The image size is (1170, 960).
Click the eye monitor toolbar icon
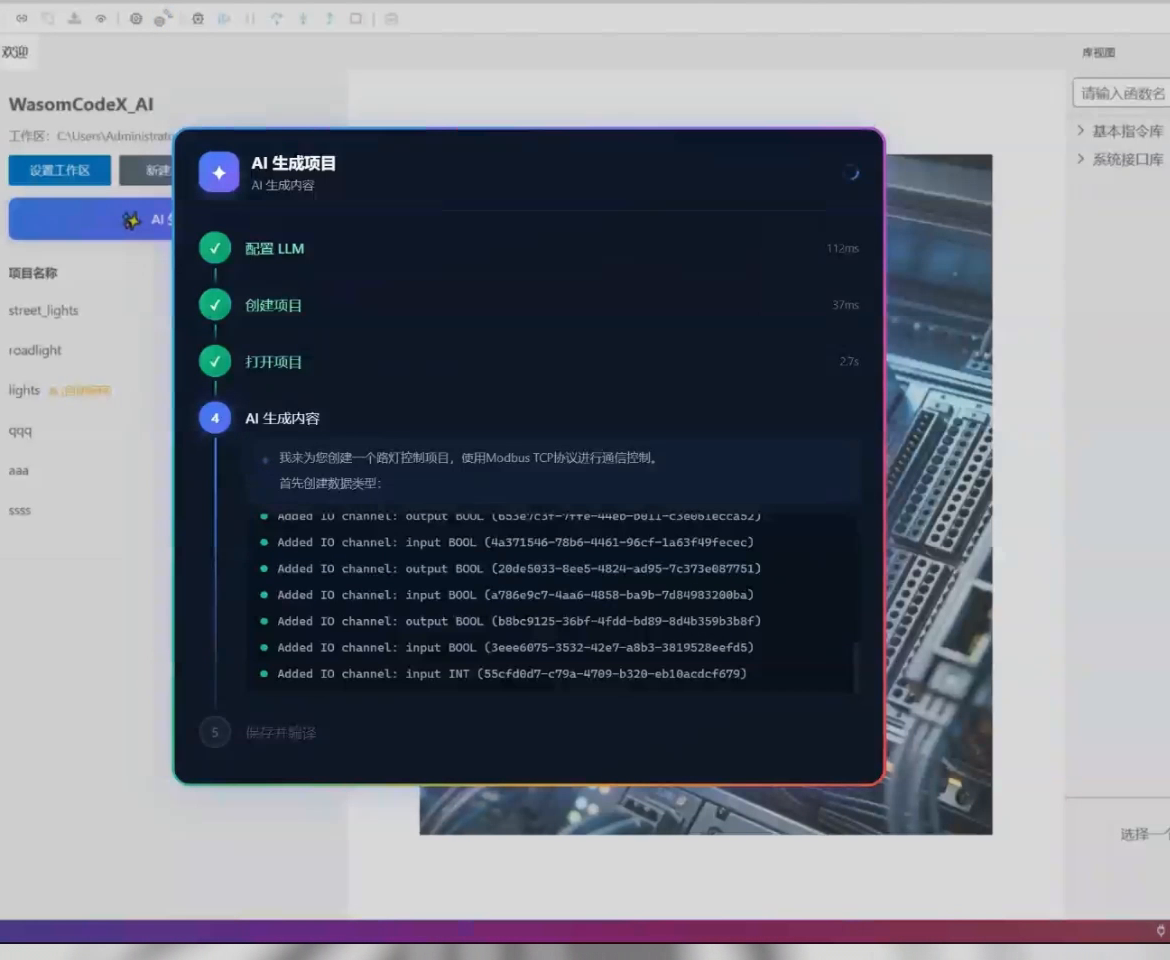coord(101,19)
